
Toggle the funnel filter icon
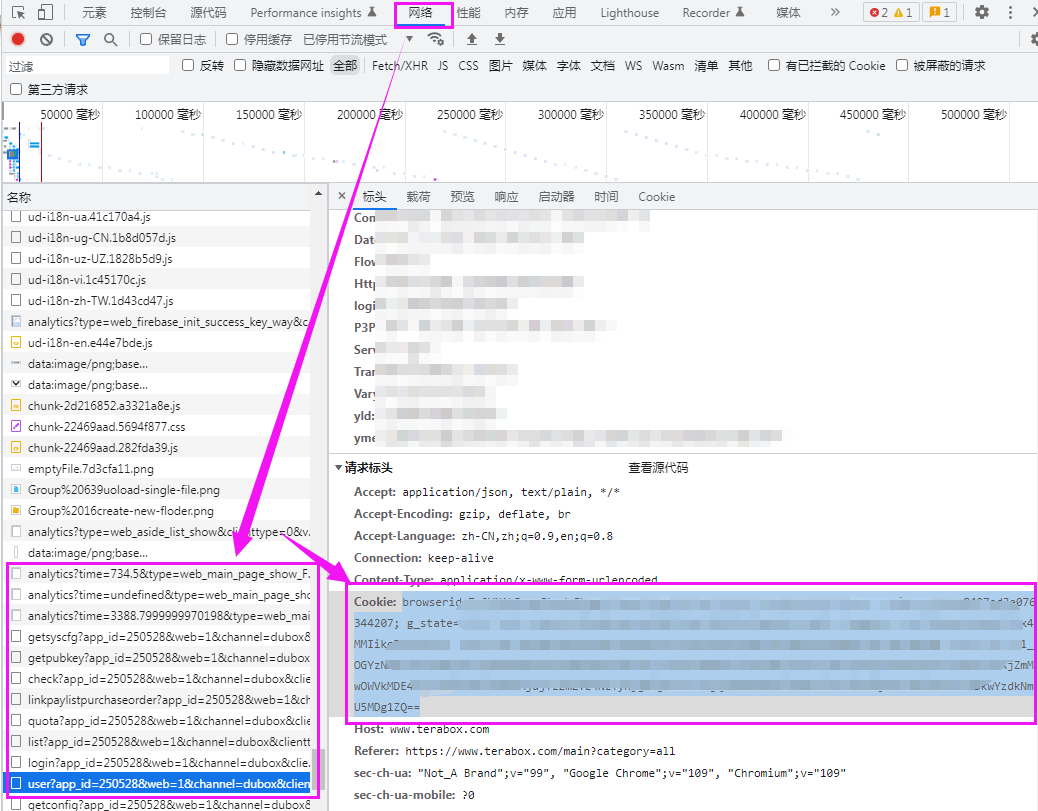(83, 39)
